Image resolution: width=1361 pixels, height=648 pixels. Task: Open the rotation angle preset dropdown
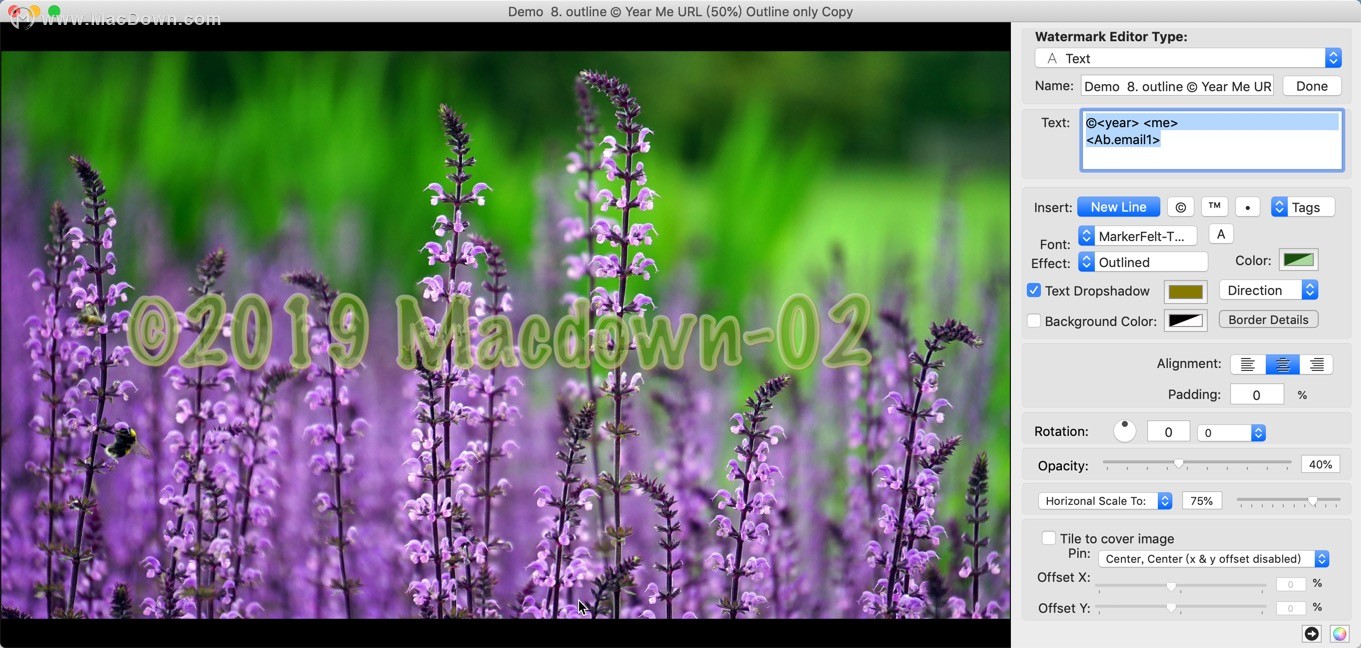tap(1231, 432)
